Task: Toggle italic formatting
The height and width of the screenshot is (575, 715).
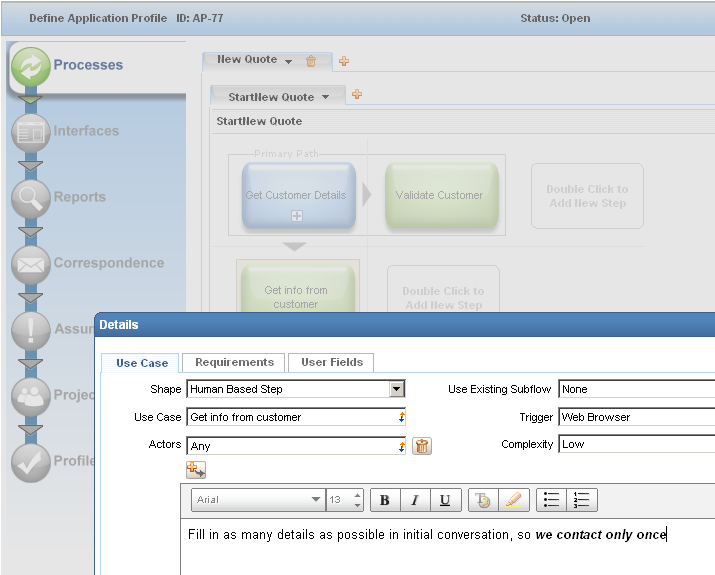Action: (x=415, y=500)
